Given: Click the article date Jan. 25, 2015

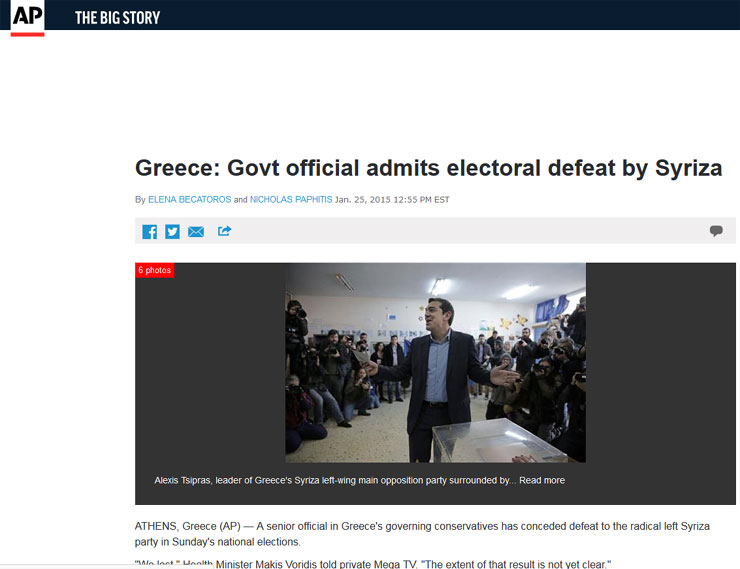Looking at the screenshot, I should click(x=392, y=200).
